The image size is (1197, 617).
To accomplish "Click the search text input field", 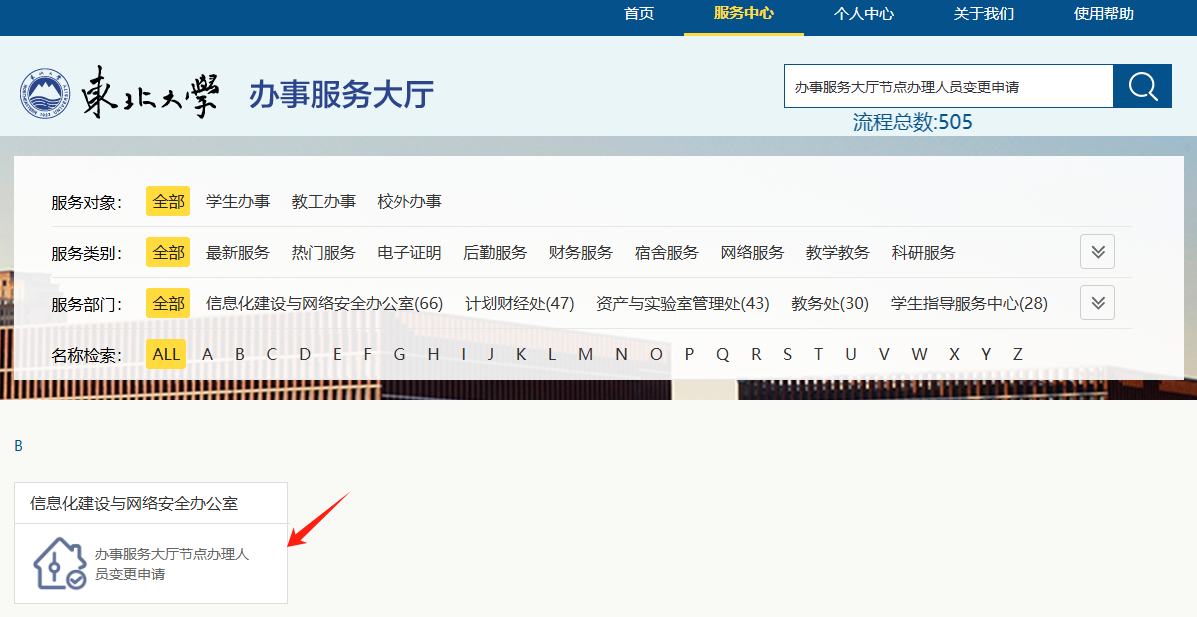I will 947,87.
